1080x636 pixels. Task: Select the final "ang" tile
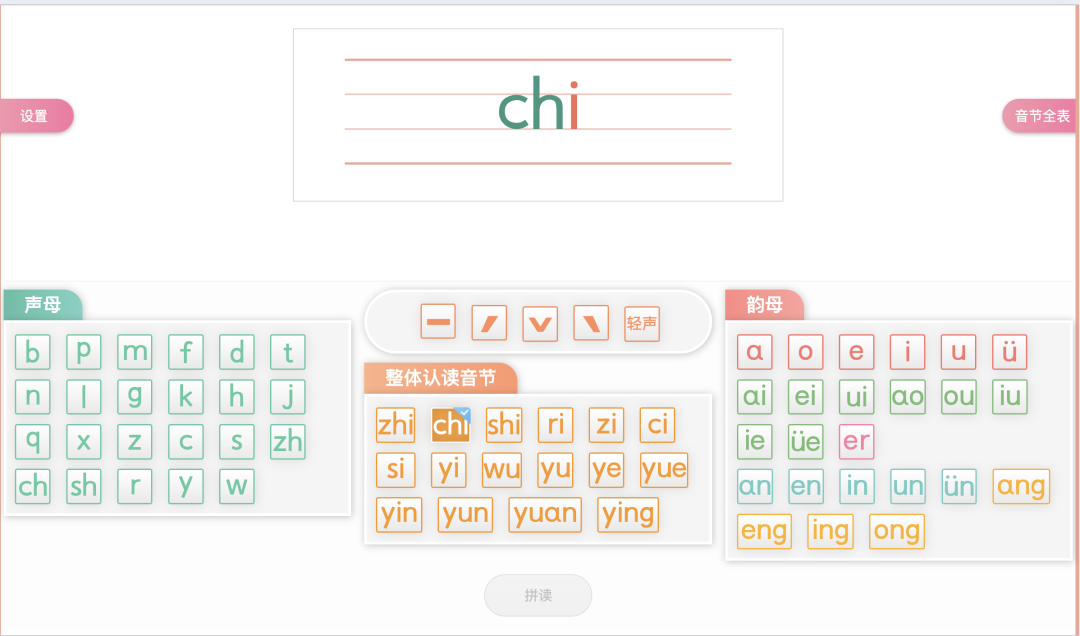click(1020, 486)
